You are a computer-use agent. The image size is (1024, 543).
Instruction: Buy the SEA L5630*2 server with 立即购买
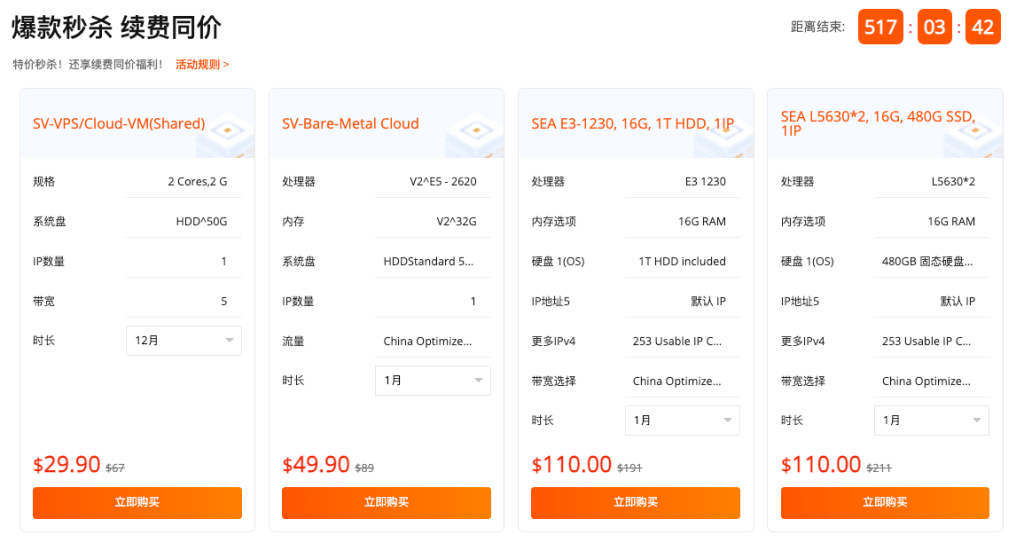[884, 502]
